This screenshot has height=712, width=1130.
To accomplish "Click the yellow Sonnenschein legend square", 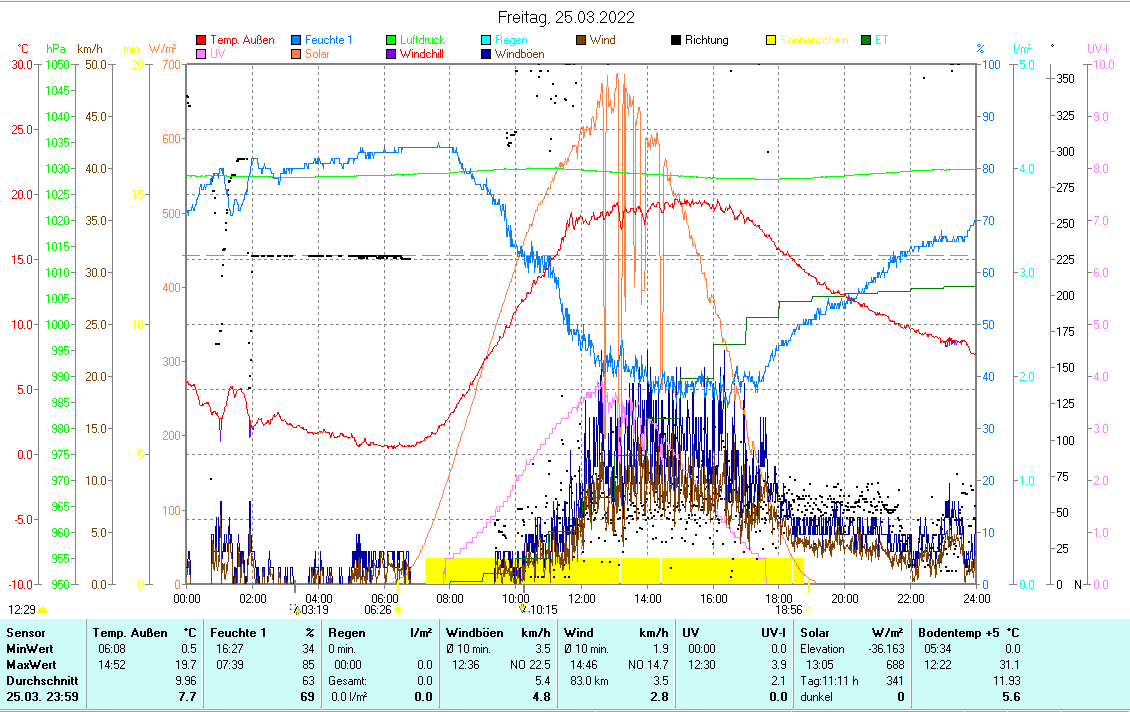I will click(772, 41).
